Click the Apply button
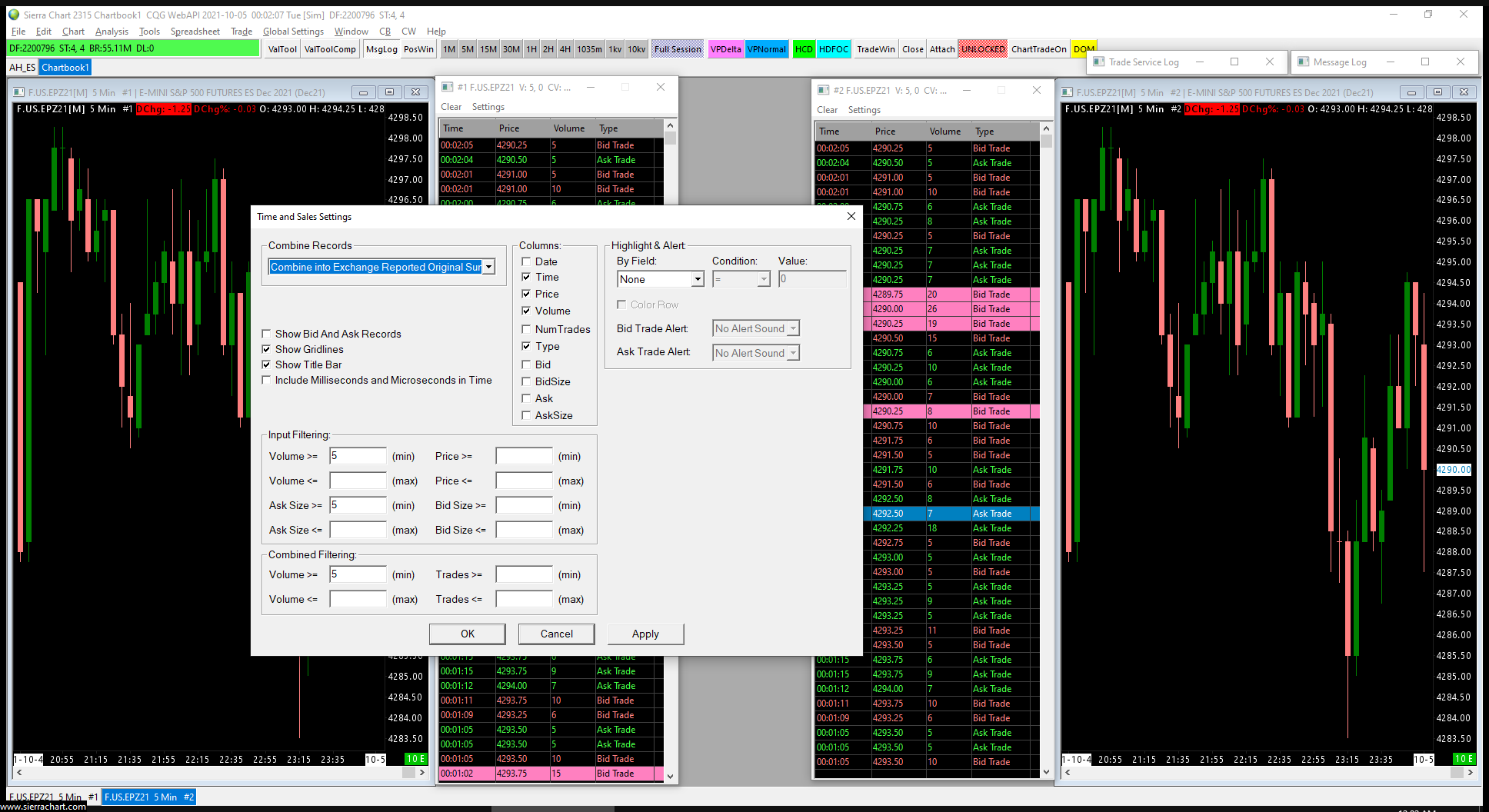 pyautogui.click(x=645, y=634)
